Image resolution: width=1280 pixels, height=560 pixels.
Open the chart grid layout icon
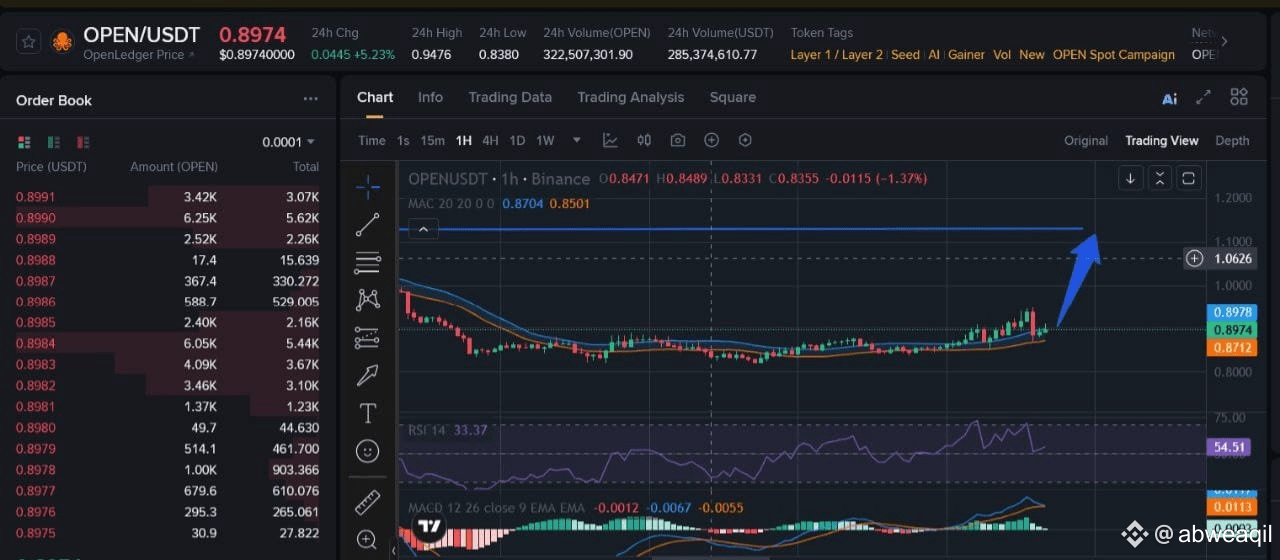1239,97
